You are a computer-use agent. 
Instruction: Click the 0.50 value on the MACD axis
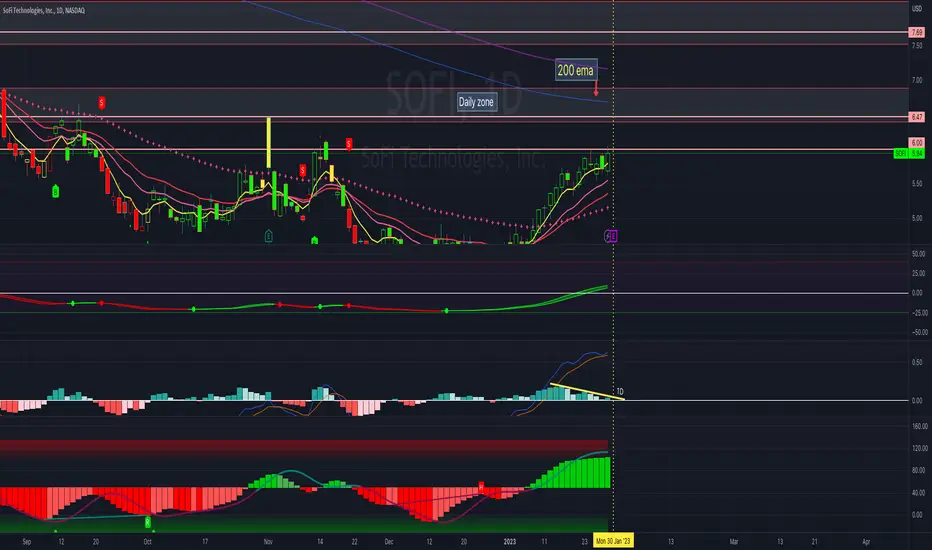[x=917, y=362]
